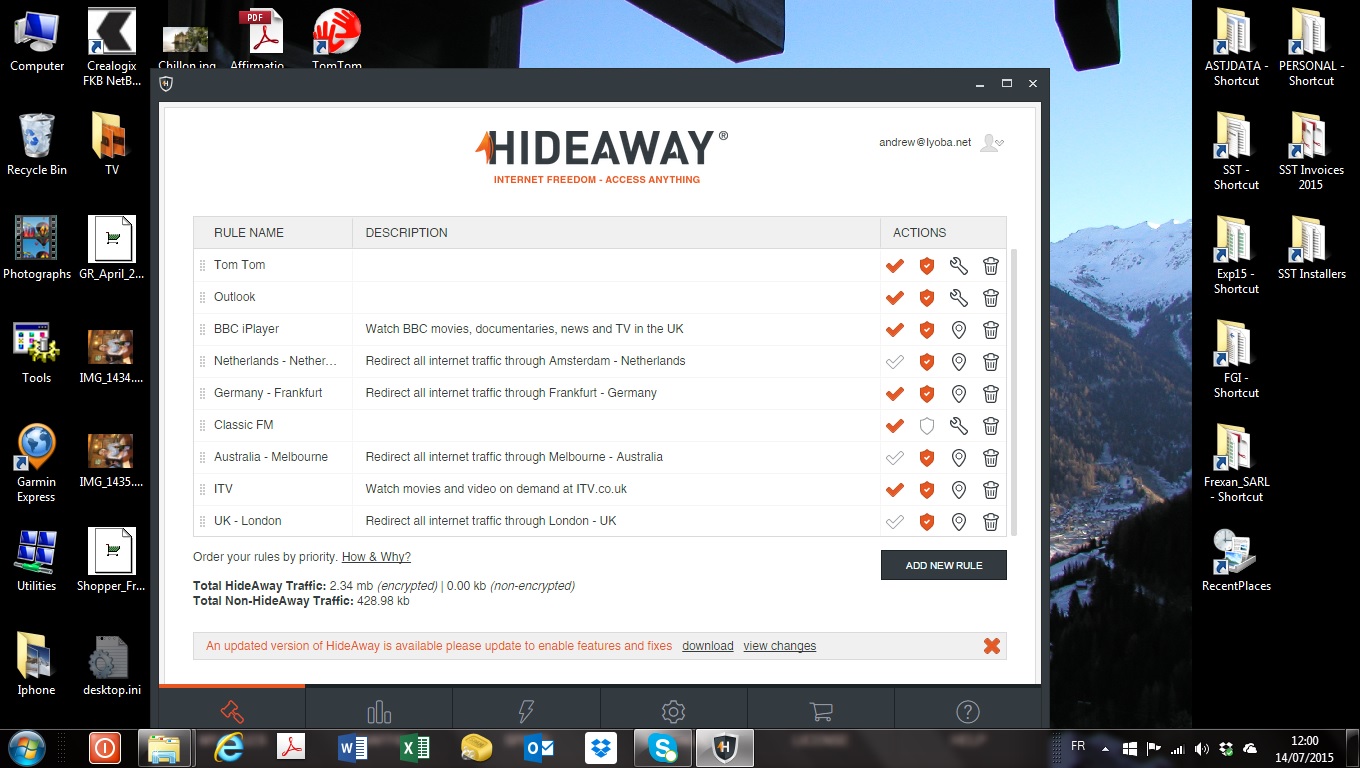Screen dimensions: 1360x768
Task: Enable the UK - London rule checkmark
Action: [895, 522]
